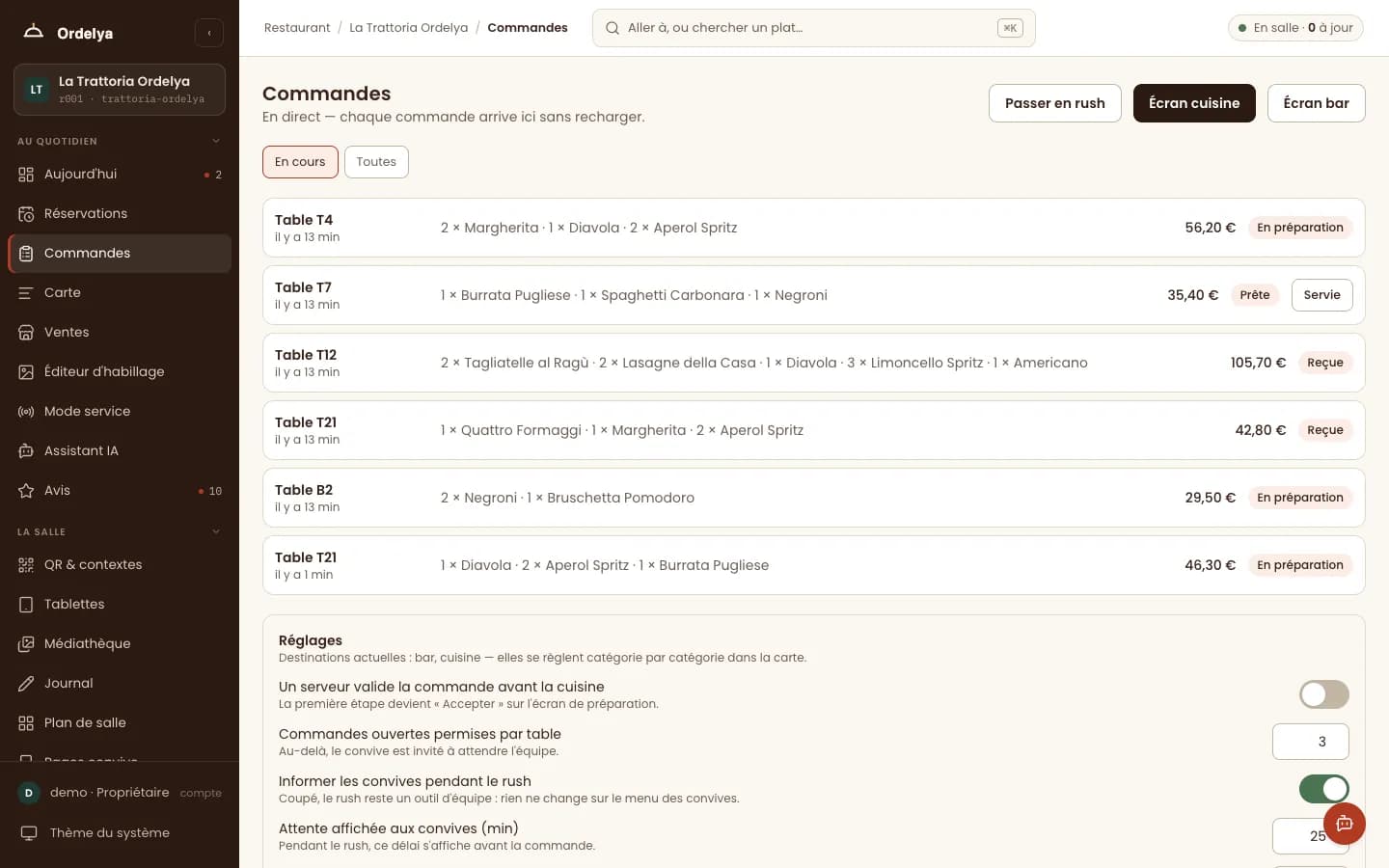Open the Éditeur d'habillage image icon
Viewport: 1389px width, 868px height.
pos(26,372)
